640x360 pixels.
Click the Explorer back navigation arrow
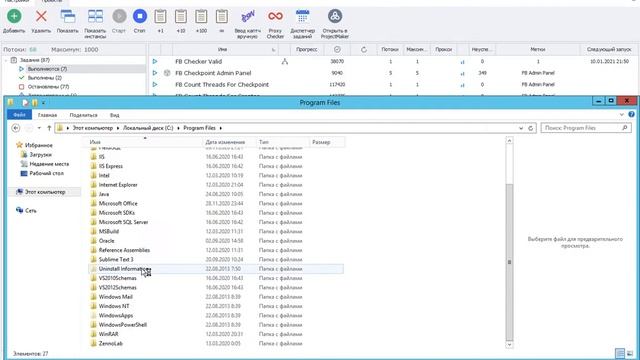point(16,128)
